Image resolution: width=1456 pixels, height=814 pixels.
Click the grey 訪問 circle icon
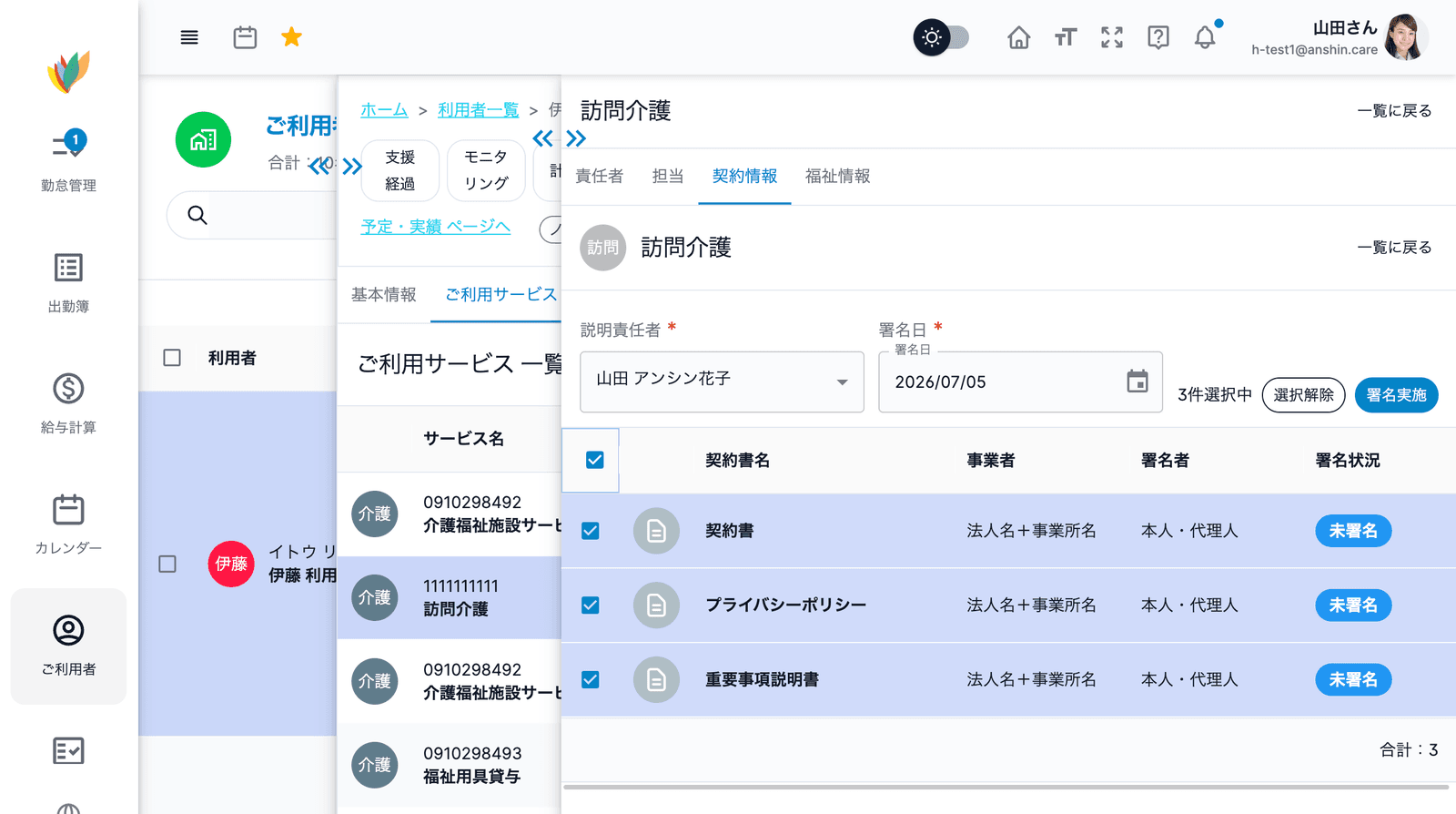[603, 247]
